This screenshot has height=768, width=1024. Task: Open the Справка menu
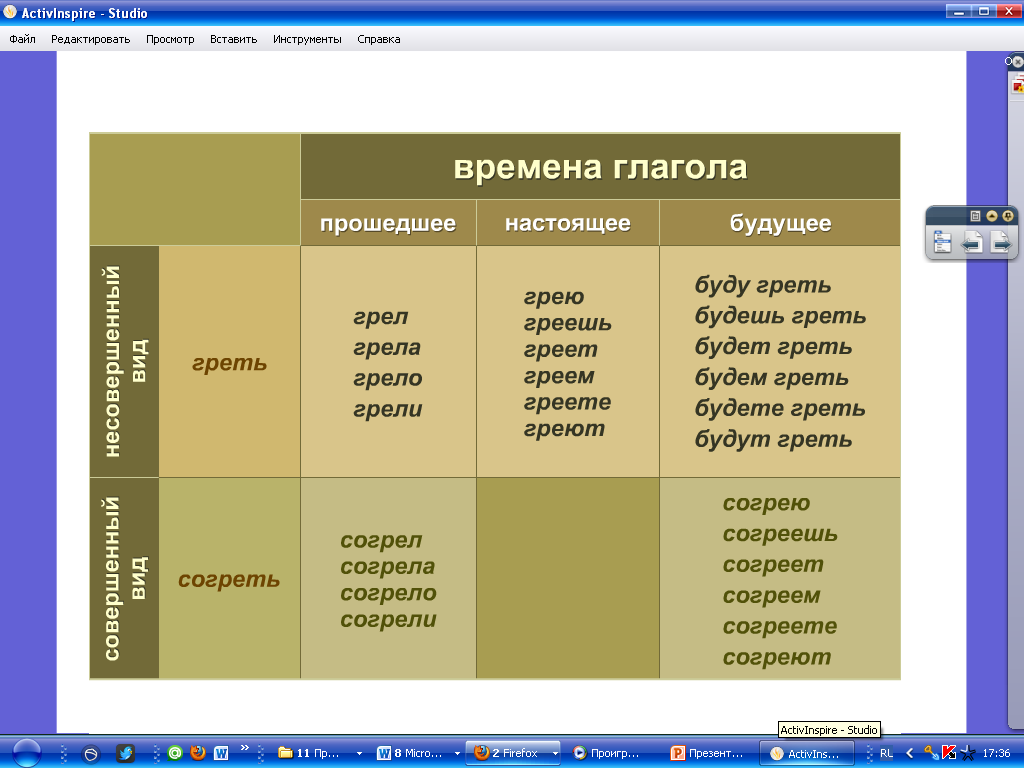tap(379, 40)
